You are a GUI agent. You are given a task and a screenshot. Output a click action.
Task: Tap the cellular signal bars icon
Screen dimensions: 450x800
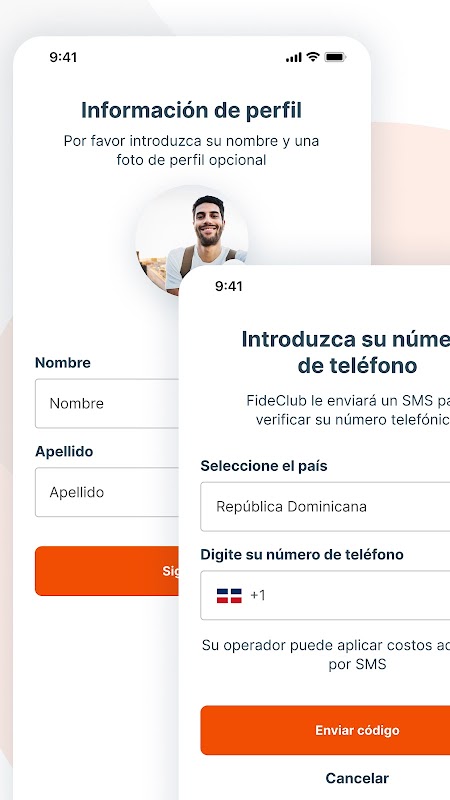[x=293, y=58]
